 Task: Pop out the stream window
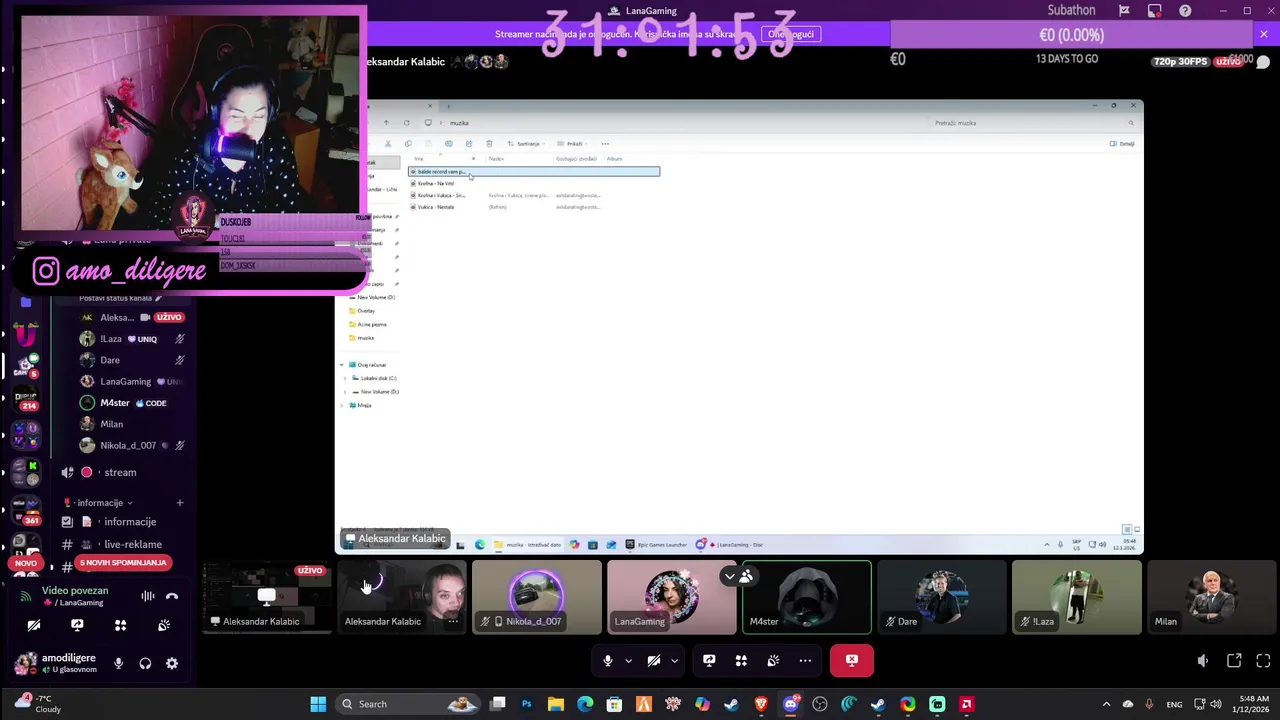(x=1234, y=661)
